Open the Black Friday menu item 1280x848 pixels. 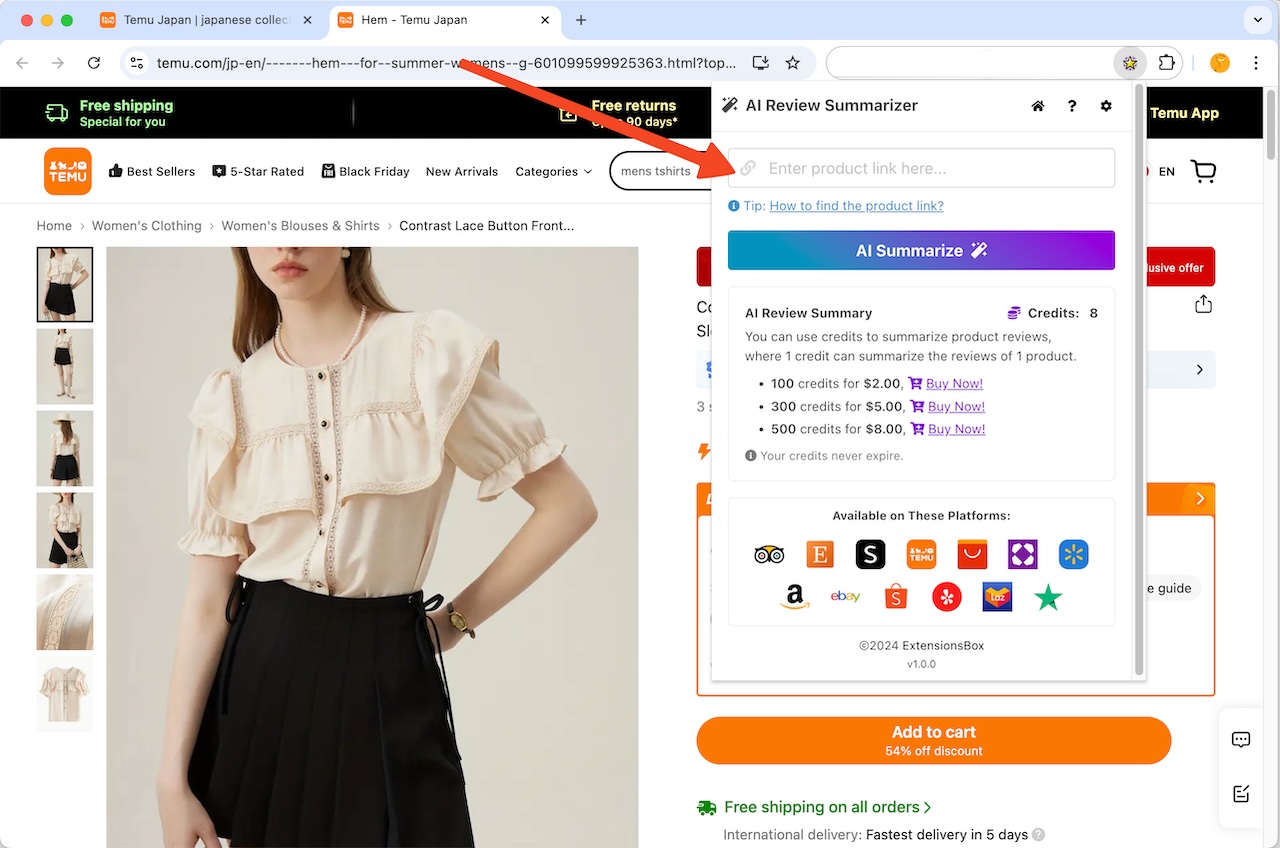[x=366, y=171]
